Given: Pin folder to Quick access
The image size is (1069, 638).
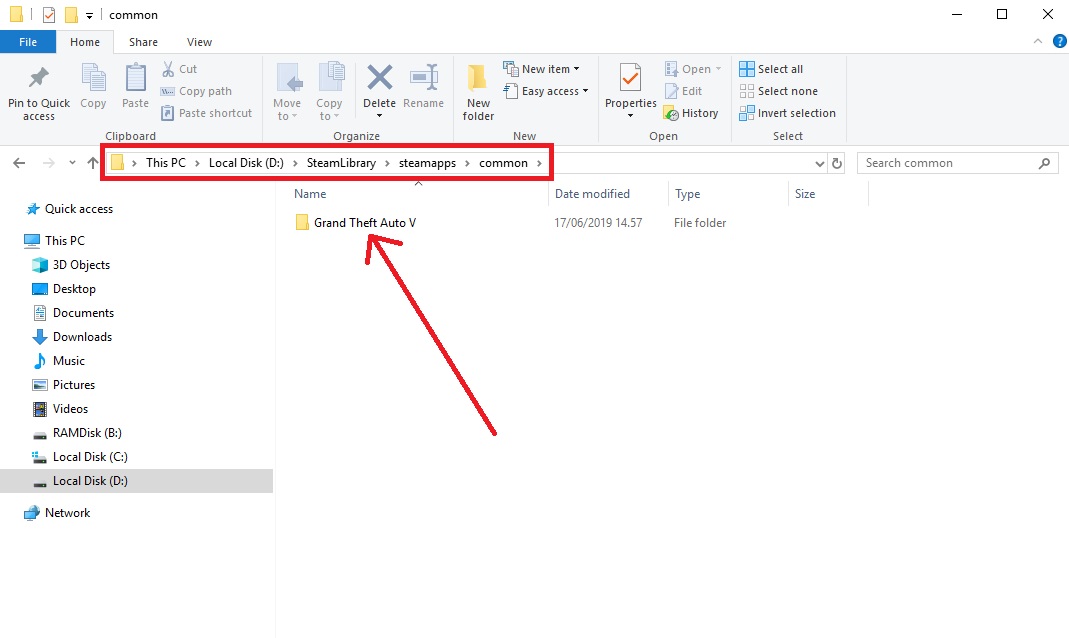Looking at the screenshot, I should 39,94.
